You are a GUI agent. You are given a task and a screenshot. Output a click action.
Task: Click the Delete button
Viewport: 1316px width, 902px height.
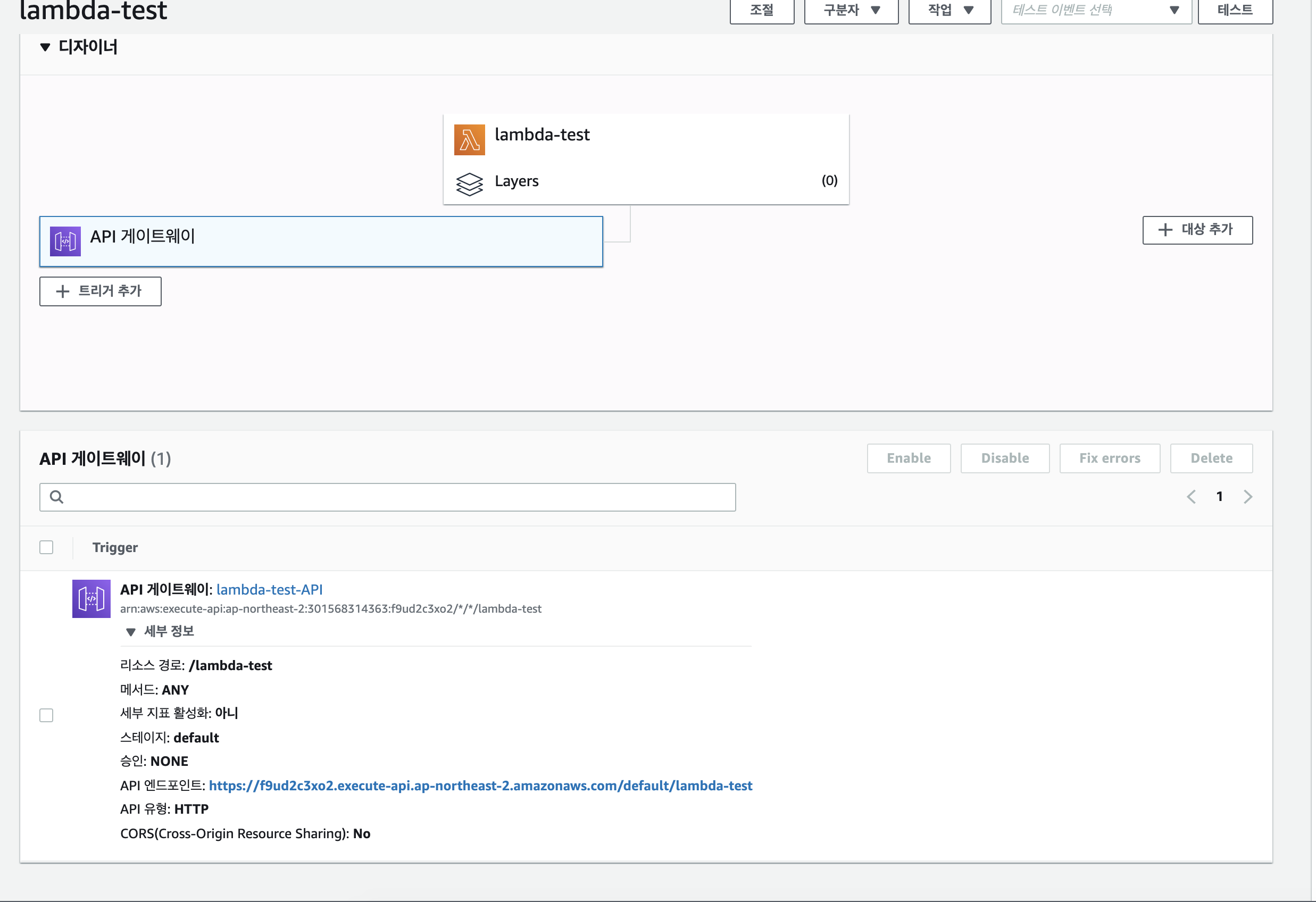pyautogui.click(x=1211, y=458)
